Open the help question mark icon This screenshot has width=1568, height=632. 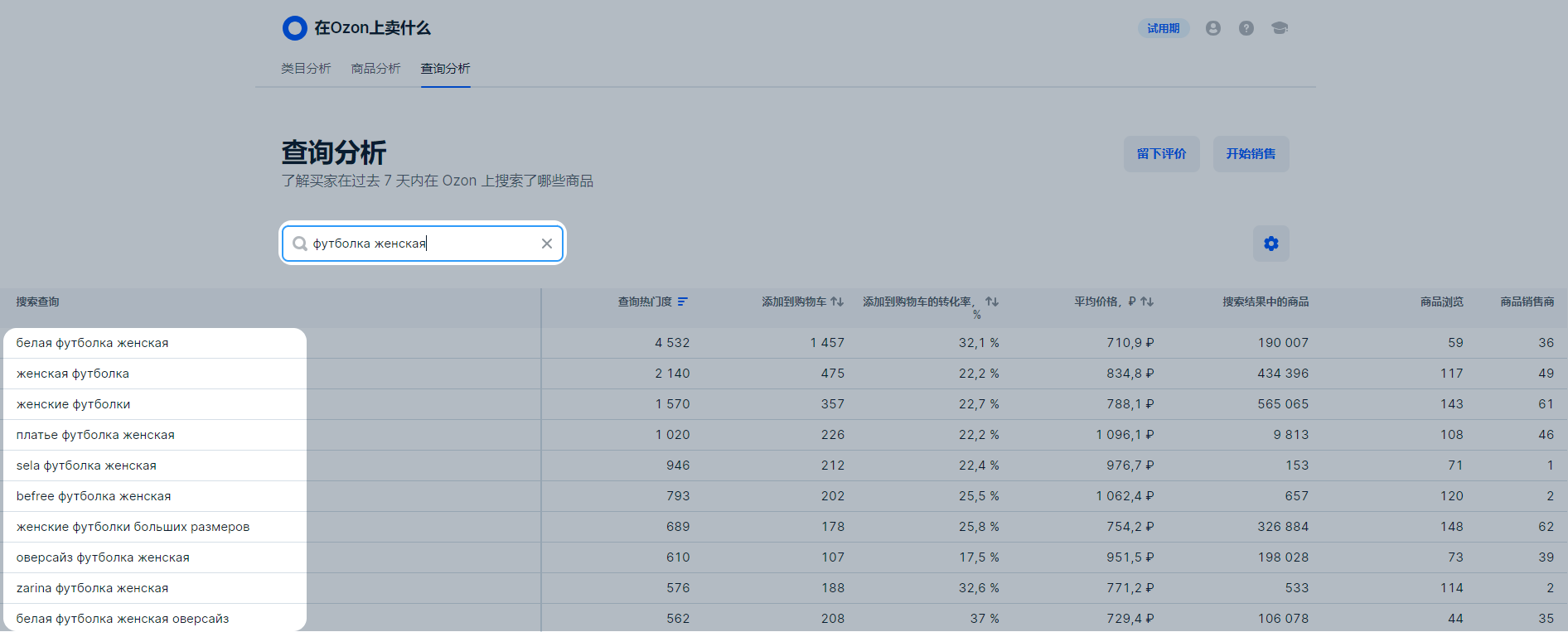coord(1246,28)
